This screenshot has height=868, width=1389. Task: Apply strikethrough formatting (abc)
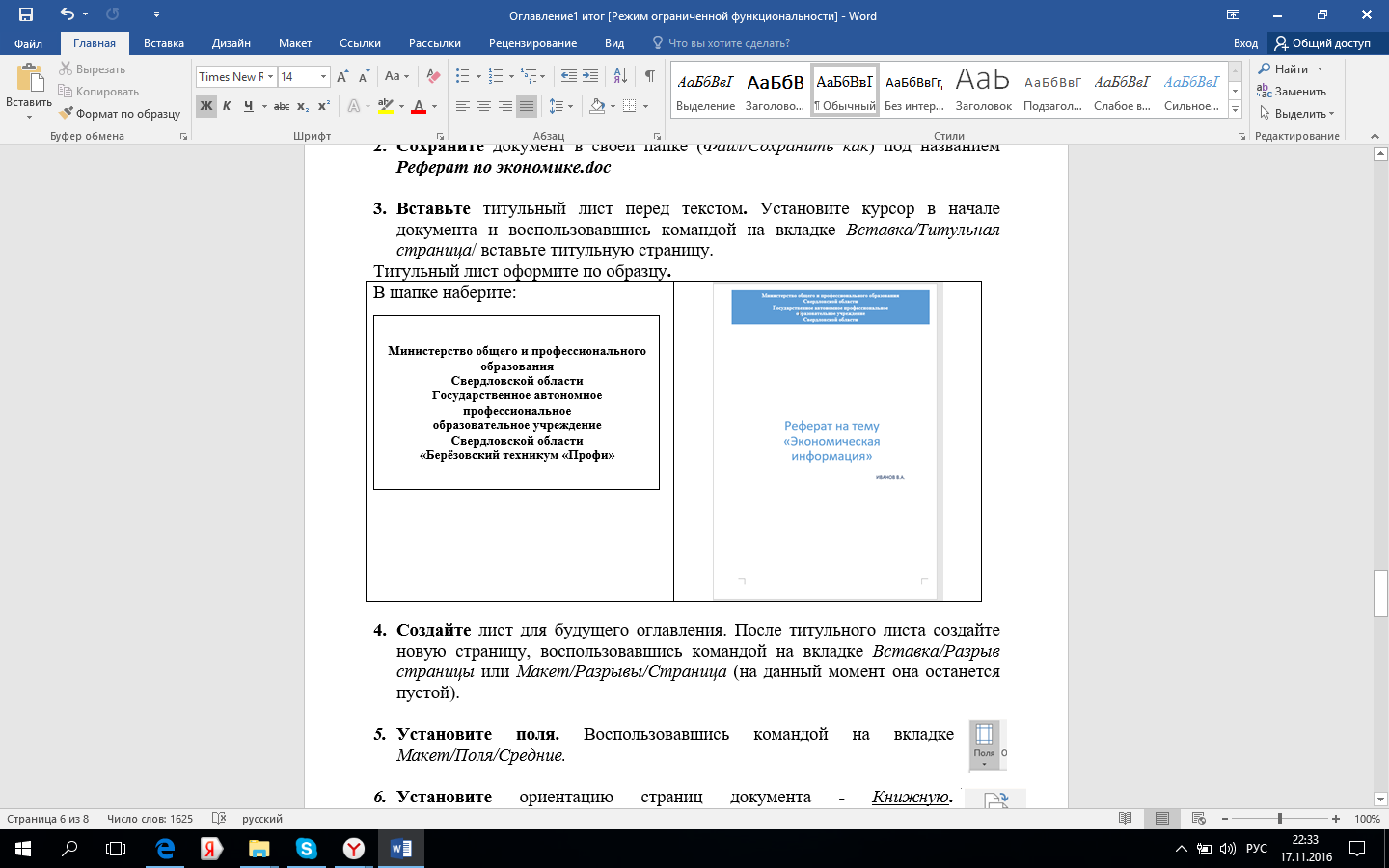point(282,106)
